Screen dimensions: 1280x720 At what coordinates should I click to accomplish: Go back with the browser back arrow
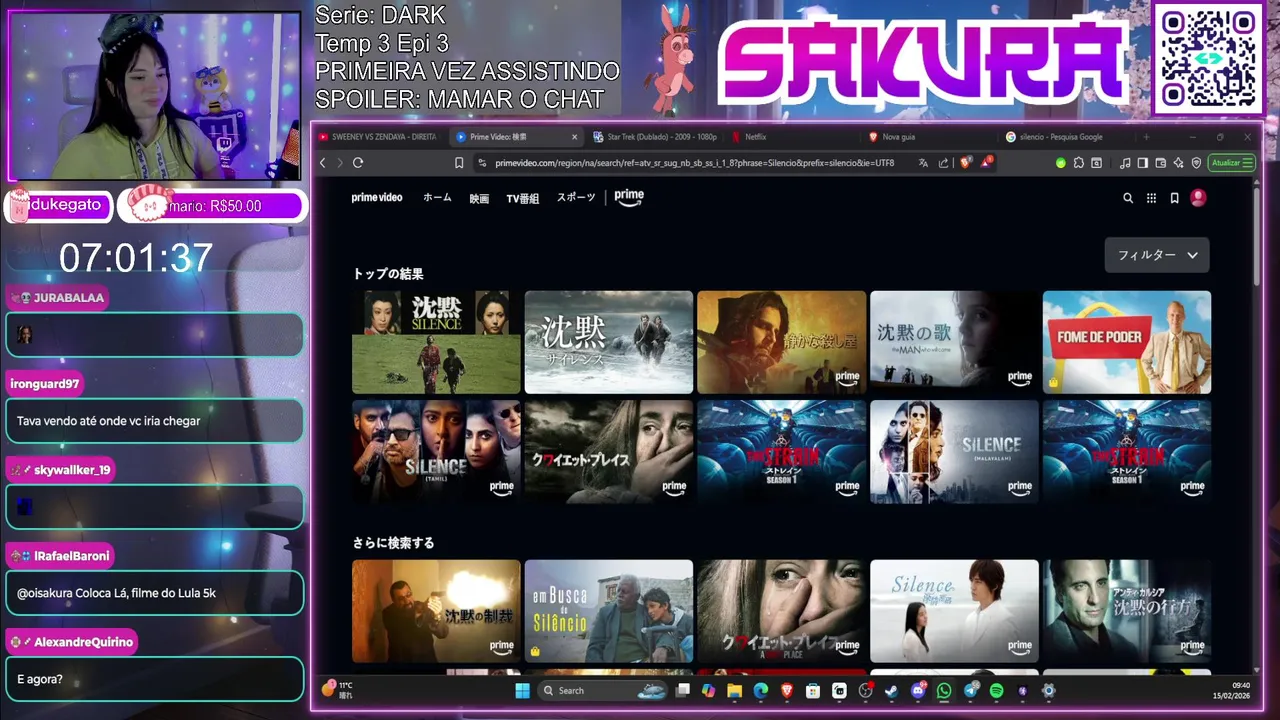pyautogui.click(x=323, y=163)
